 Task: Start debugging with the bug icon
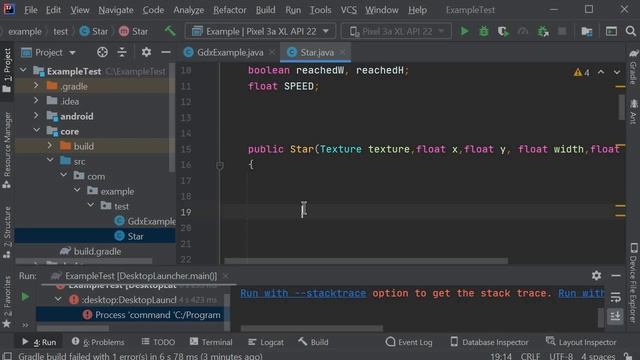tap(484, 31)
